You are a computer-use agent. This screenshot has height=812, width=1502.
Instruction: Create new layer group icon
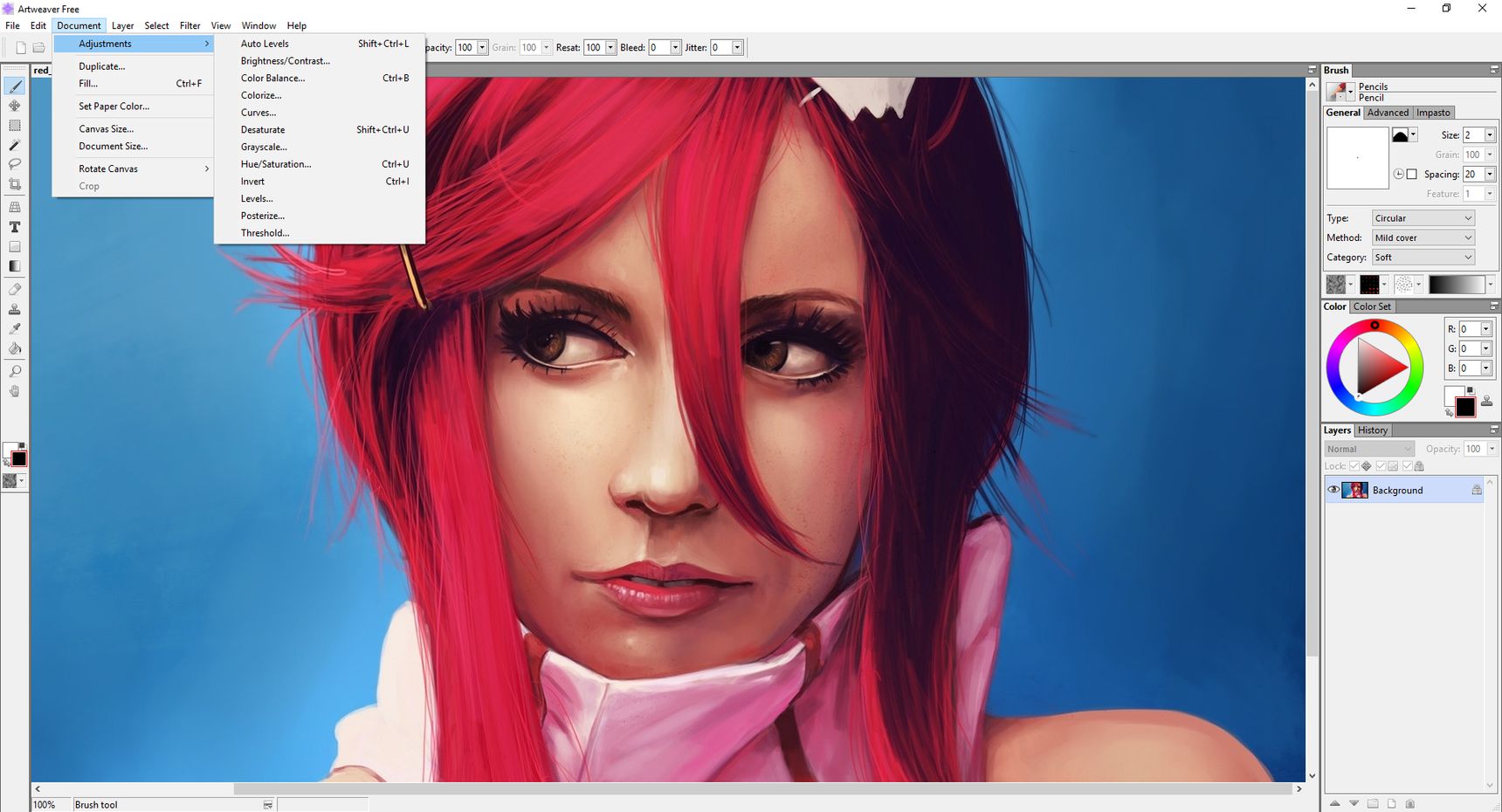tap(1373, 803)
